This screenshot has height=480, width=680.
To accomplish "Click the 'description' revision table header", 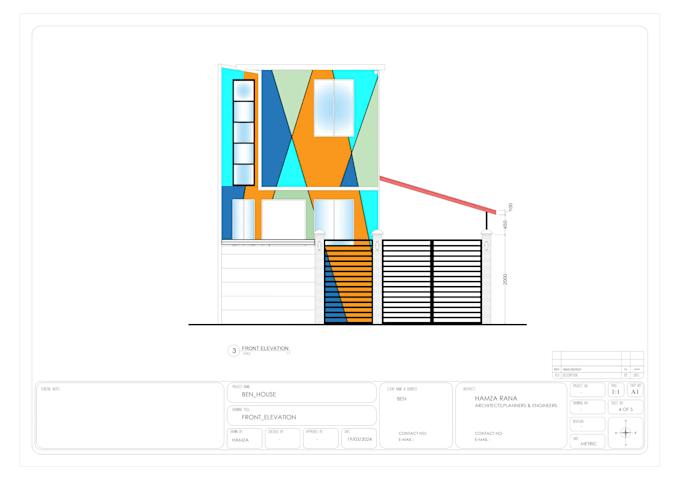I will [x=572, y=369].
